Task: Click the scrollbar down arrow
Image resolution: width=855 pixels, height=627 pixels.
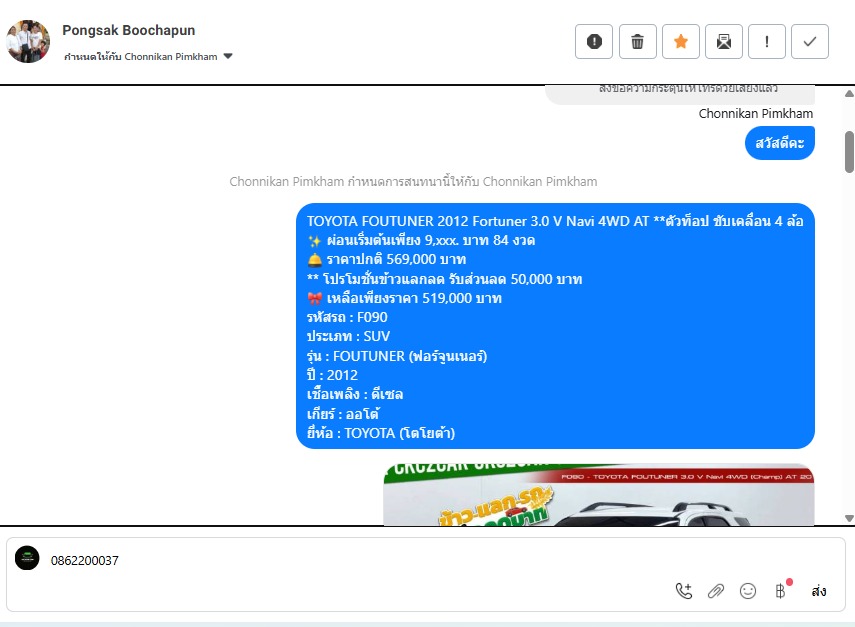Action: pos(849,518)
